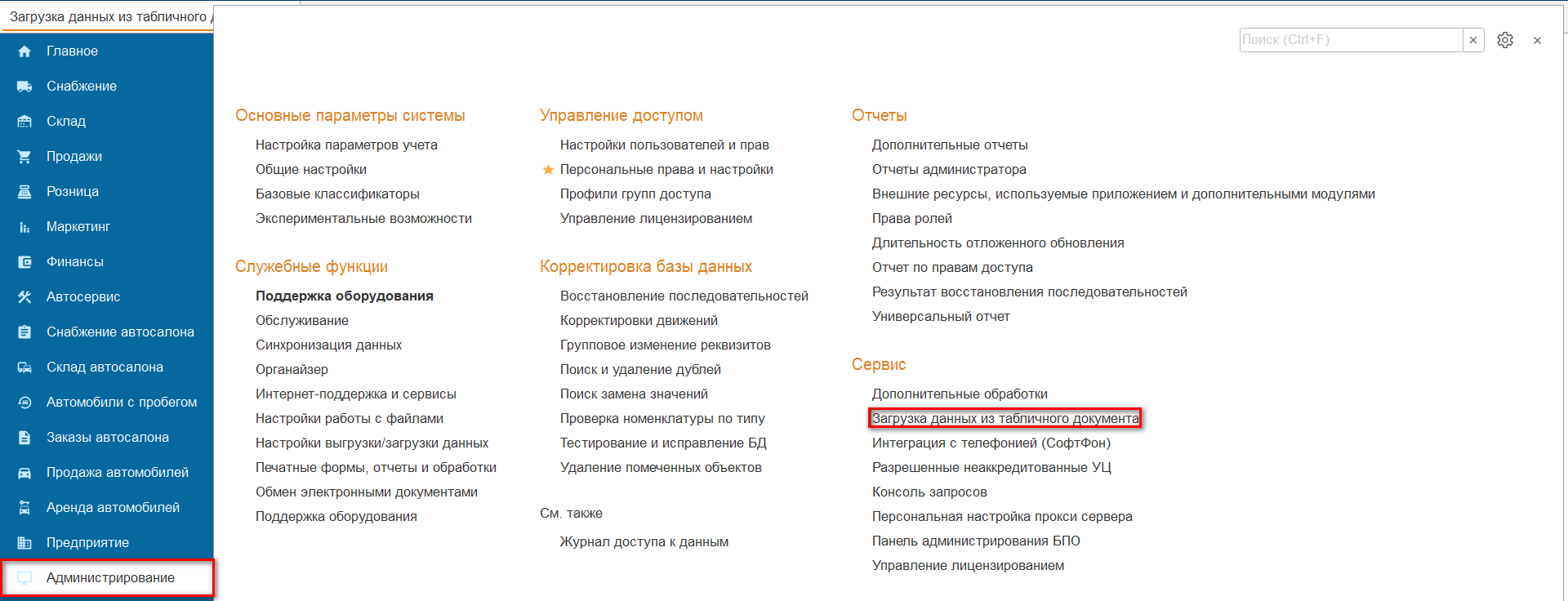Open Проверка номенклатуры по типу
This screenshot has width=1568, height=601.
click(x=662, y=419)
